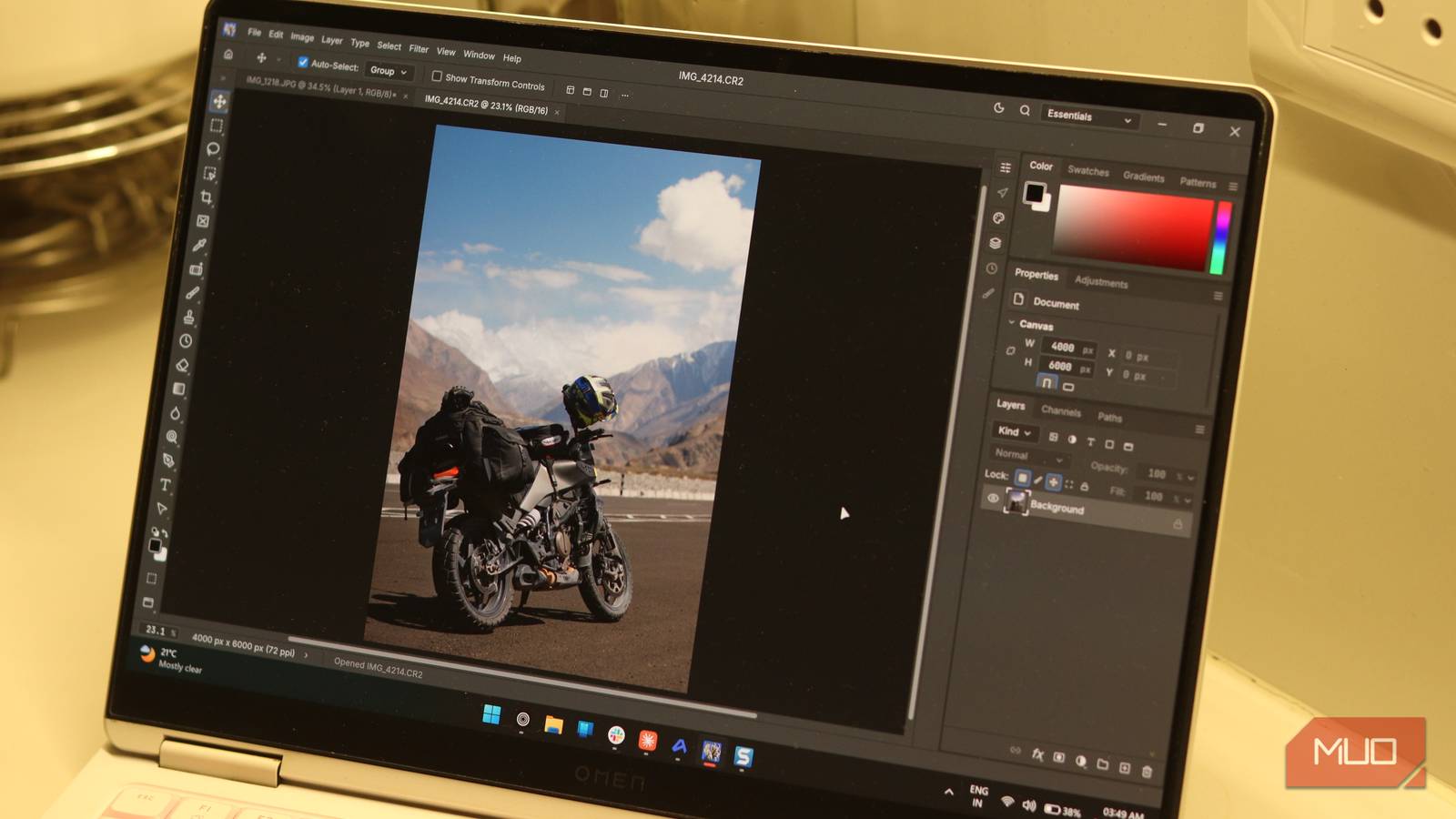Click the Background layer thumbnail
This screenshot has width=1456, height=819.
tap(1016, 501)
